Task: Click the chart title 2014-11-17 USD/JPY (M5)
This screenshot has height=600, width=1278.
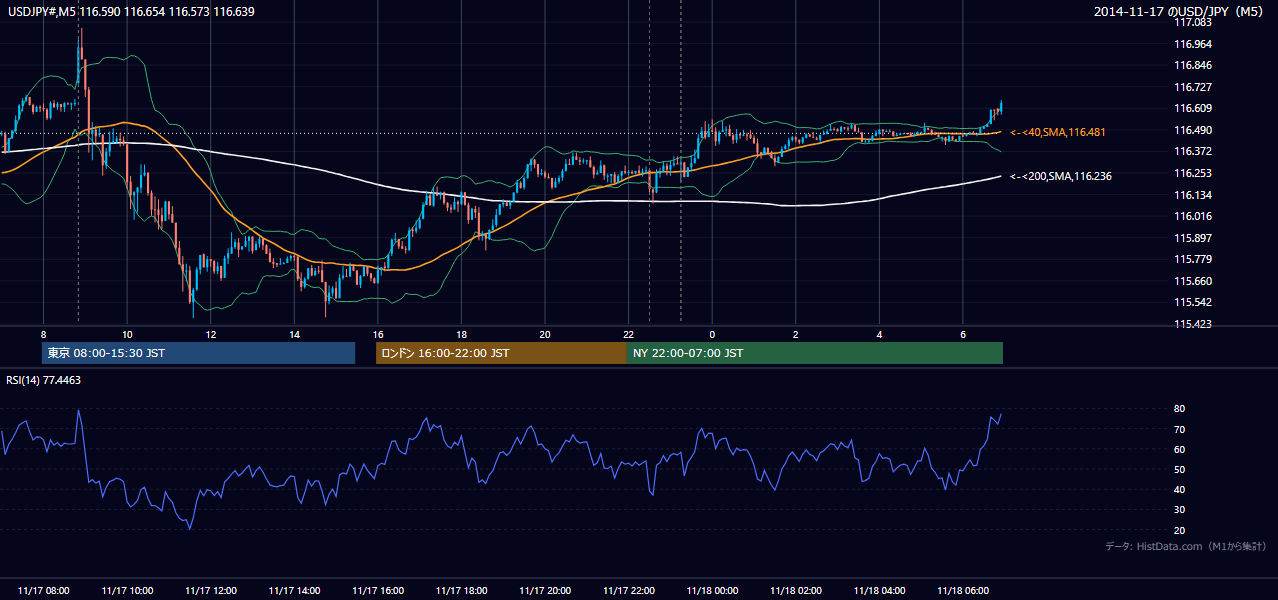Action: 1180,11
